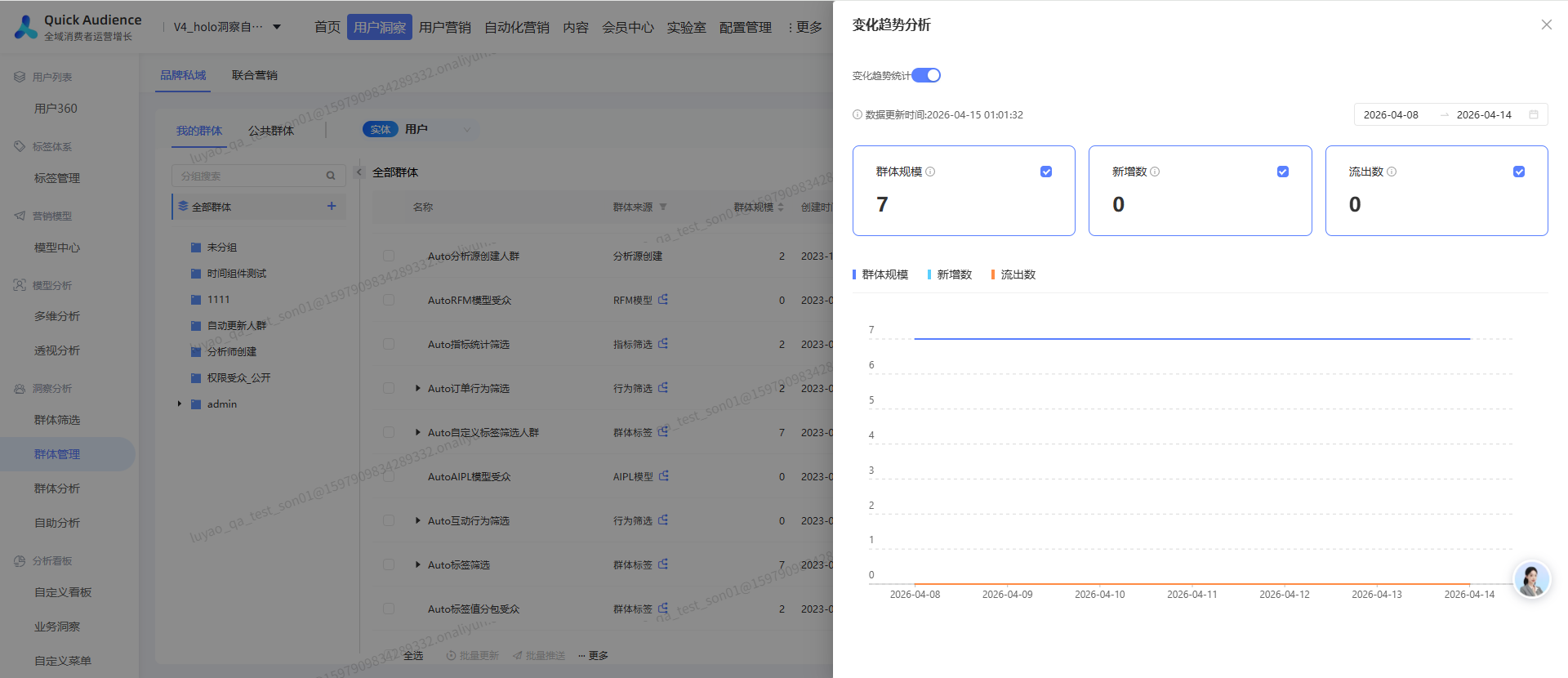Image resolution: width=1568 pixels, height=678 pixels.
Task: Uncheck the 新增数 card checkbox
Action: click(1283, 172)
